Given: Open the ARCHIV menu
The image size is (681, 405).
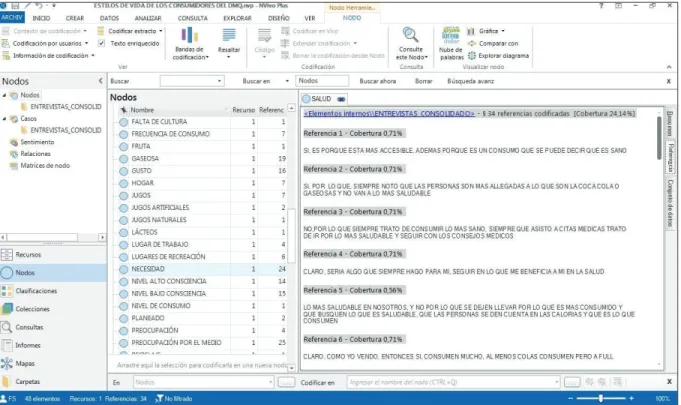Looking at the screenshot, I should (12, 18).
